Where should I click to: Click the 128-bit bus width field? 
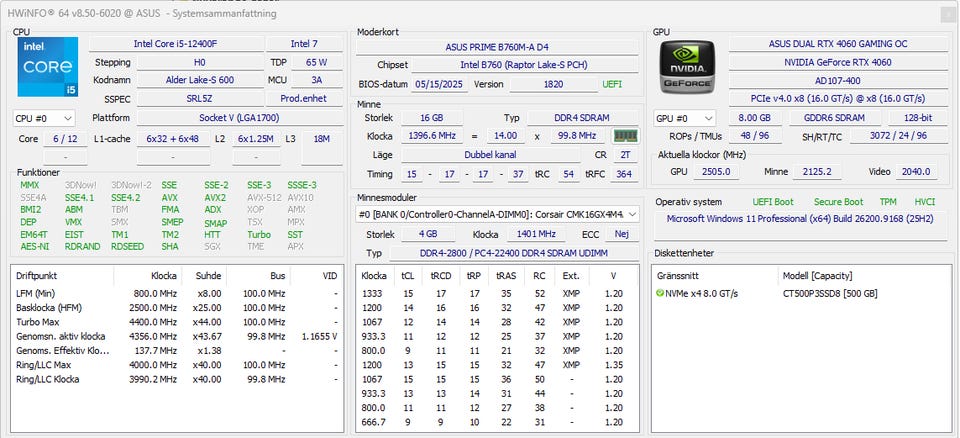point(918,118)
